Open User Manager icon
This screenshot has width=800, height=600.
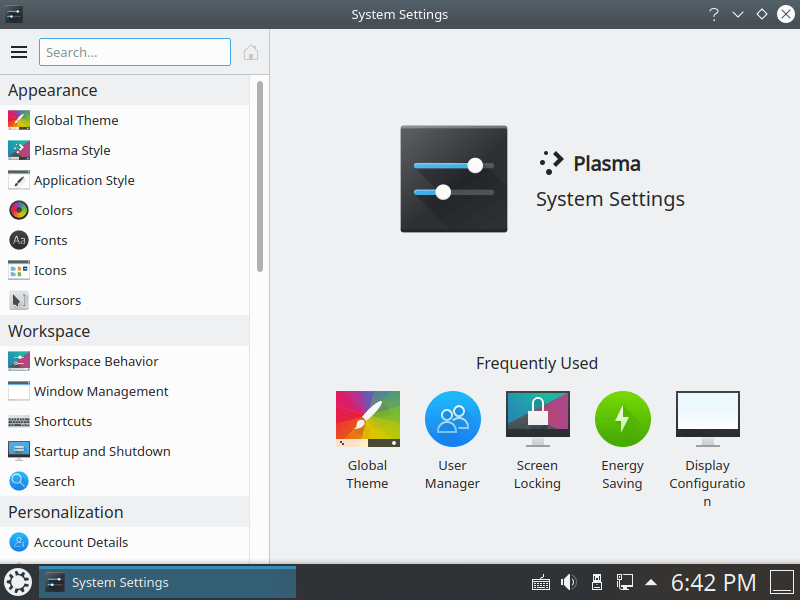point(452,419)
